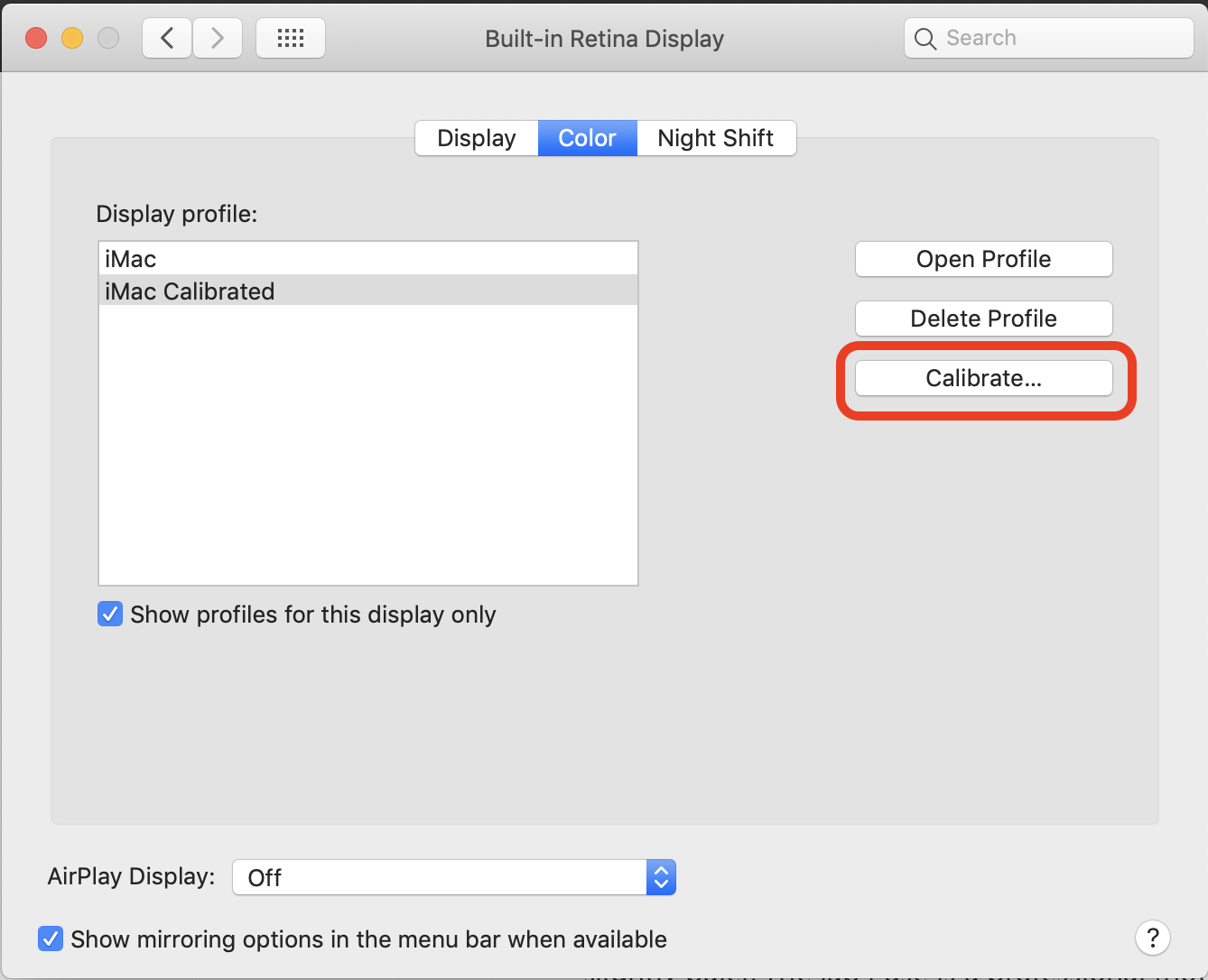Uncheck Show profiles for this display only
Image resolution: width=1208 pixels, height=980 pixels.
point(110,615)
